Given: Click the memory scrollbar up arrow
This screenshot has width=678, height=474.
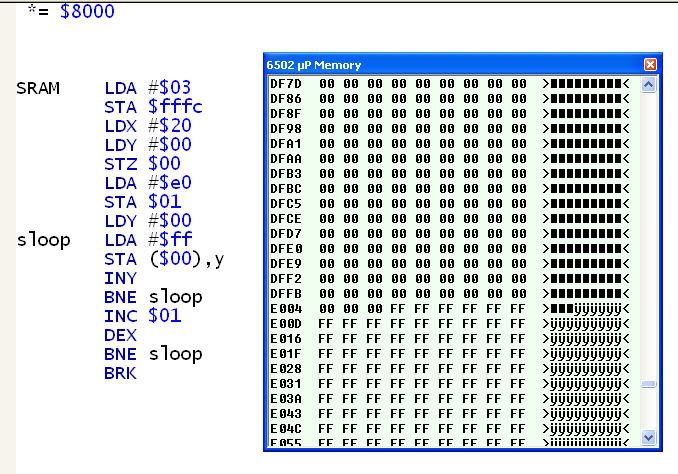Looking at the screenshot, I should point(648,85).
